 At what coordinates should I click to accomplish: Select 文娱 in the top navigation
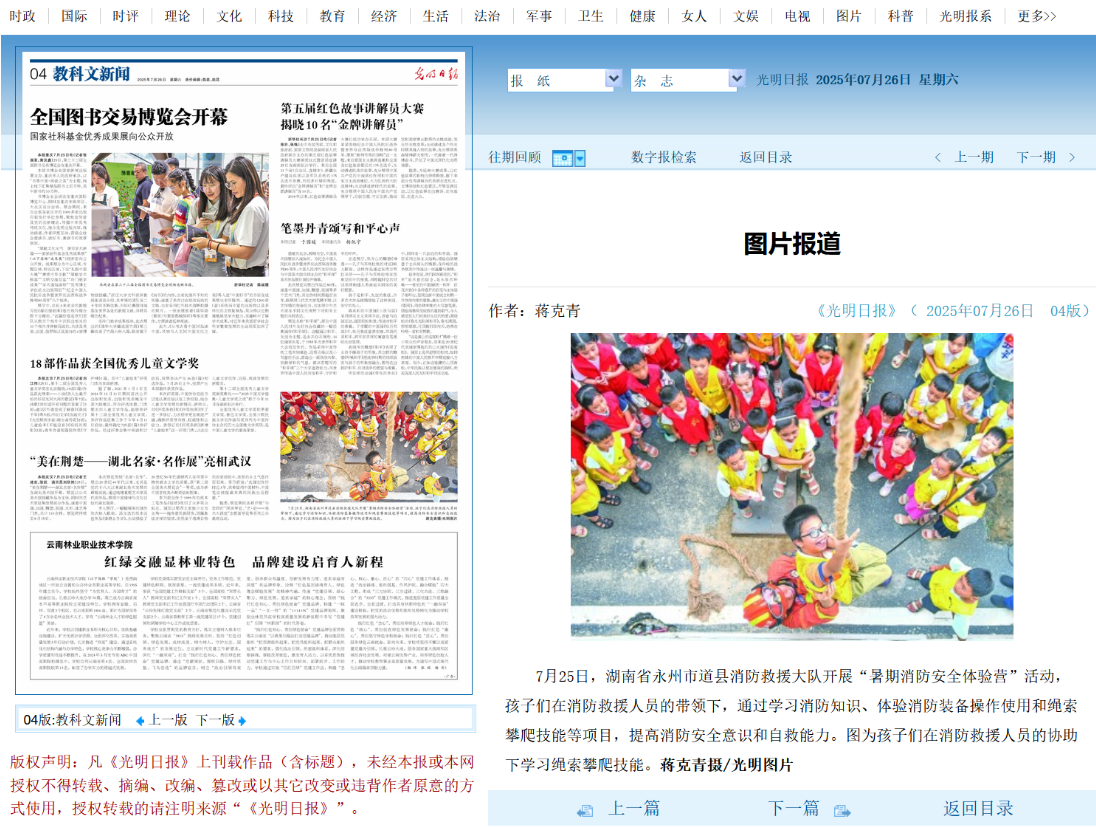746,16
